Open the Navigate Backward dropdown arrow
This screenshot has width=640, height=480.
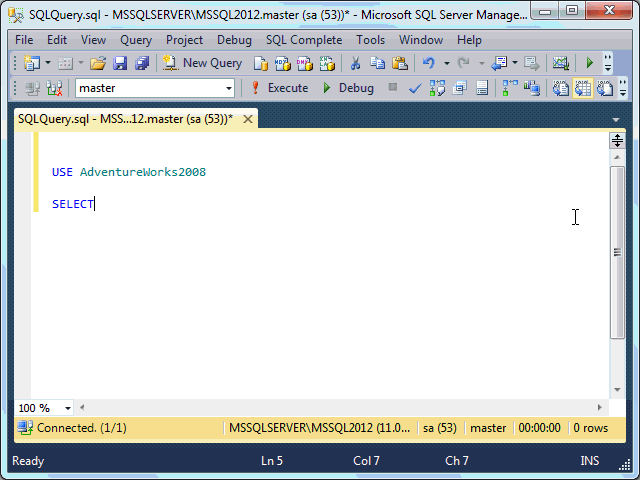point(515,63)
